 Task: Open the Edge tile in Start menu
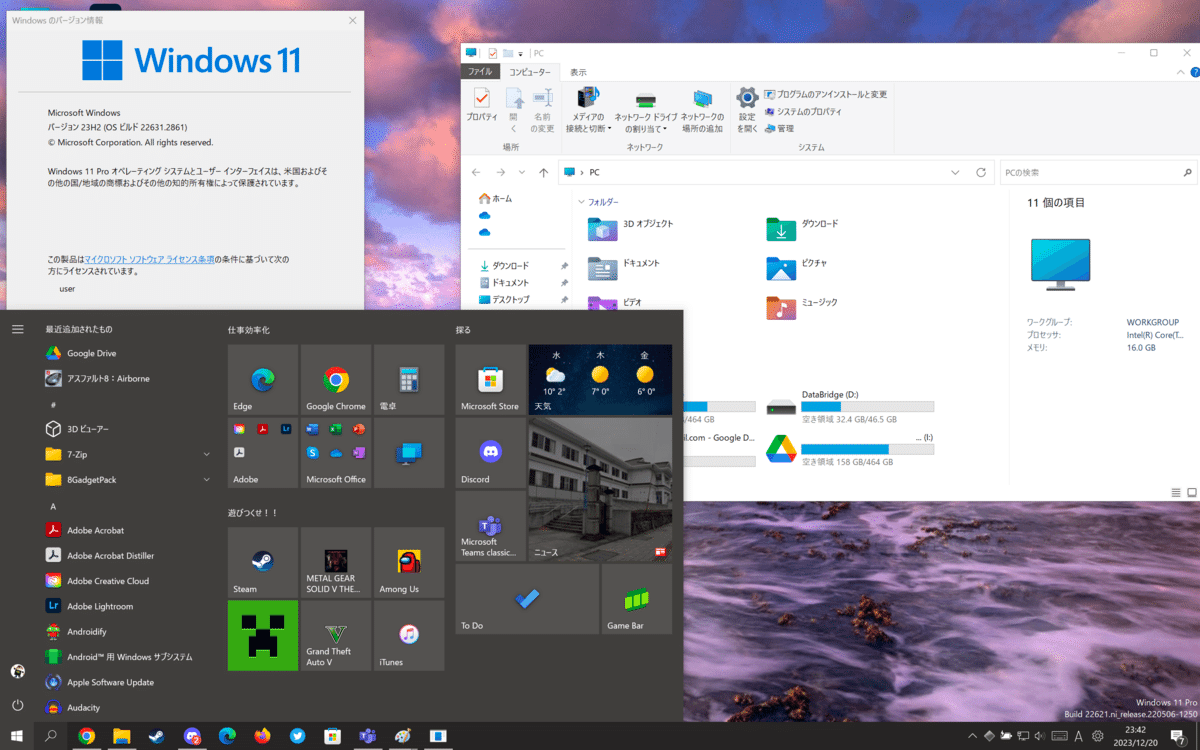tap(263, 380)
